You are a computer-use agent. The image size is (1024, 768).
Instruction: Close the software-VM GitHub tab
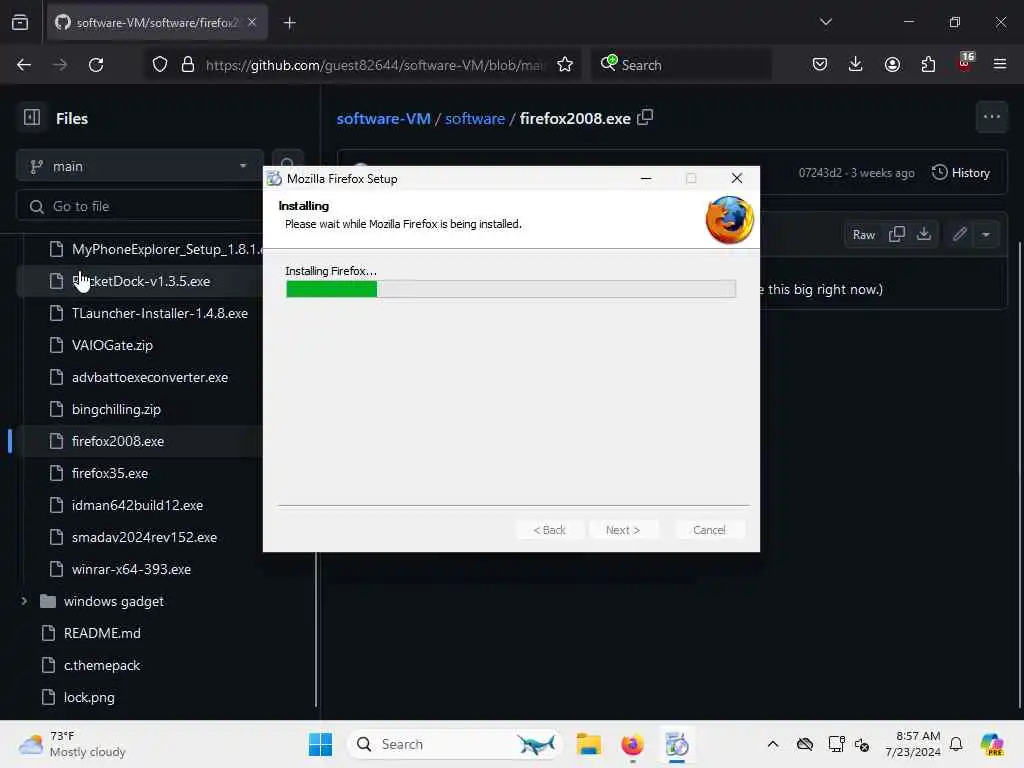point(252,22)
